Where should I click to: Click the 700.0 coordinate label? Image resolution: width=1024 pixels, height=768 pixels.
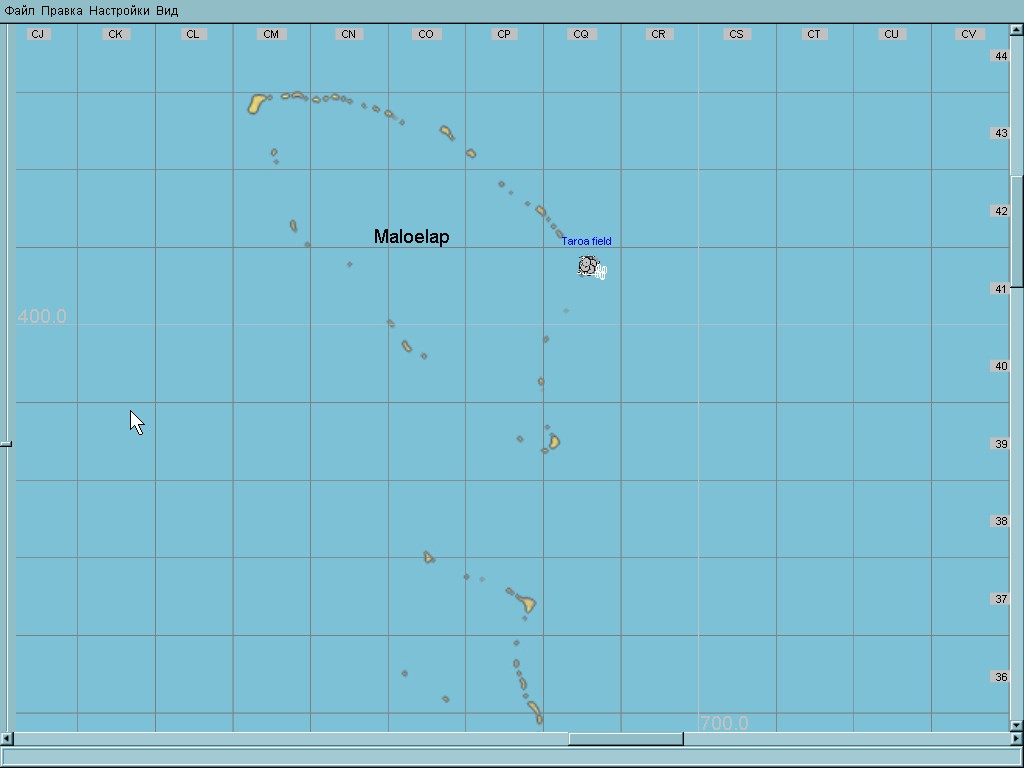pyautogui.click(x=724, y=723)
